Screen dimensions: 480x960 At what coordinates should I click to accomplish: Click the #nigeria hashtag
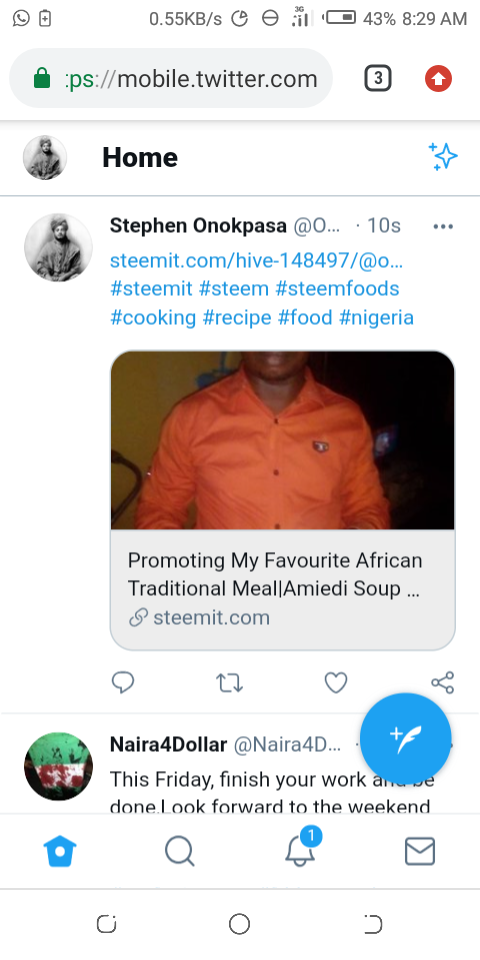[377, 317]
